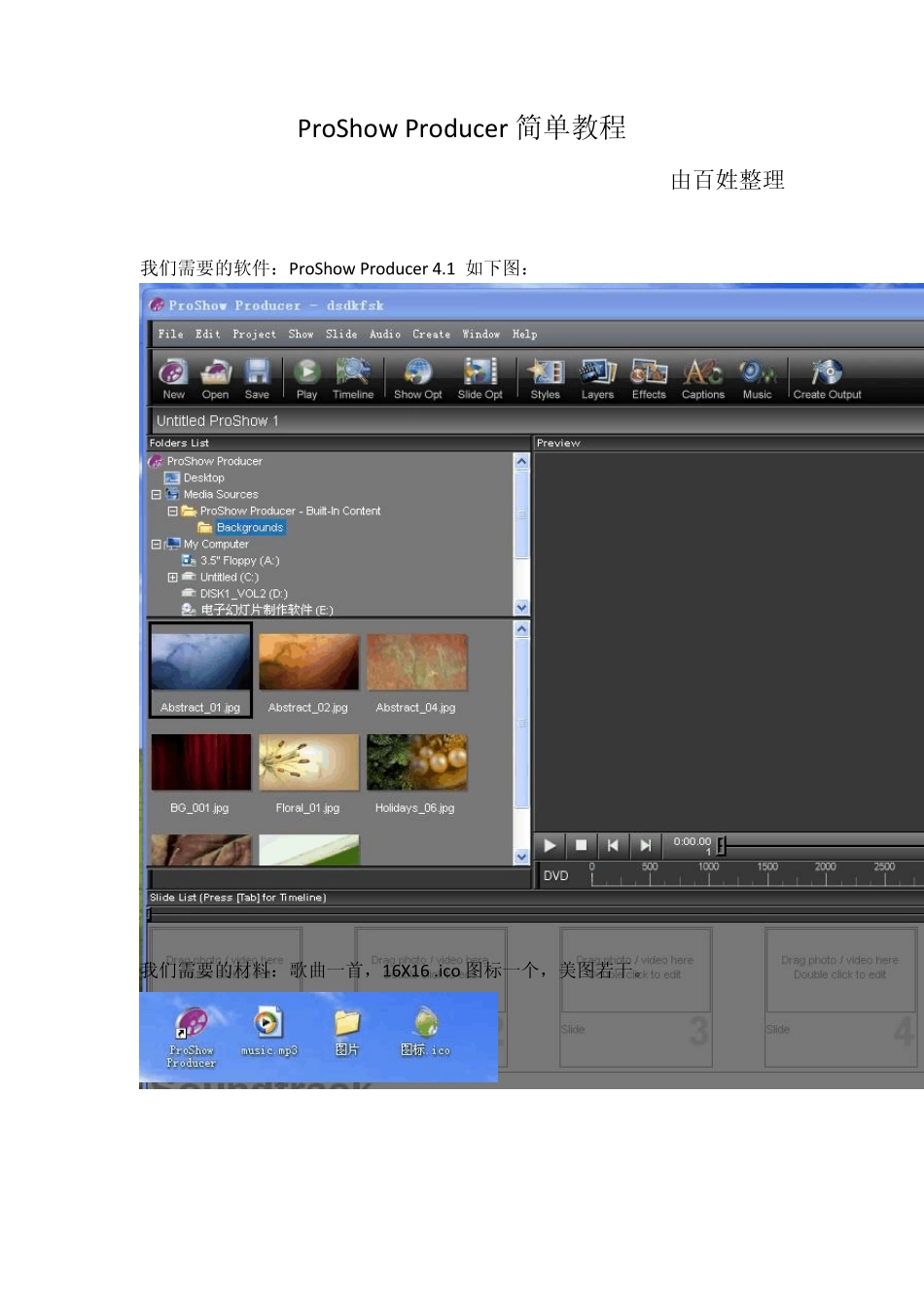Click the preview playback position slider handle

pos(721,845)
